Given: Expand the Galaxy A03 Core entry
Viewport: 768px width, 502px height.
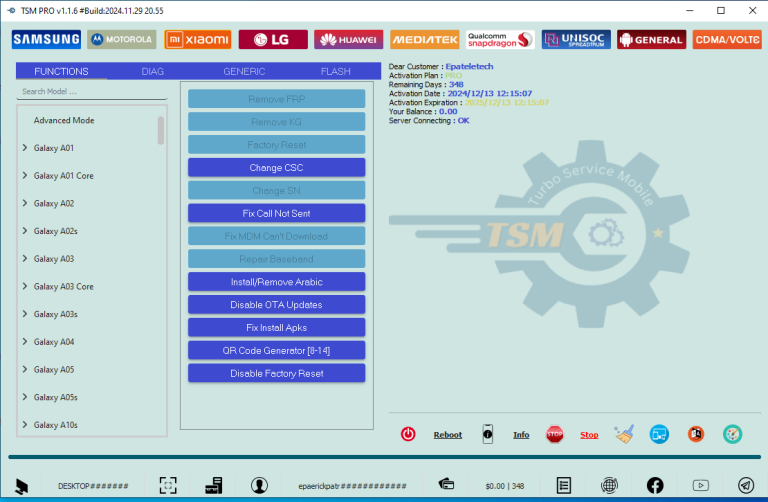Looking at the screenshot, I should [25, 287].
